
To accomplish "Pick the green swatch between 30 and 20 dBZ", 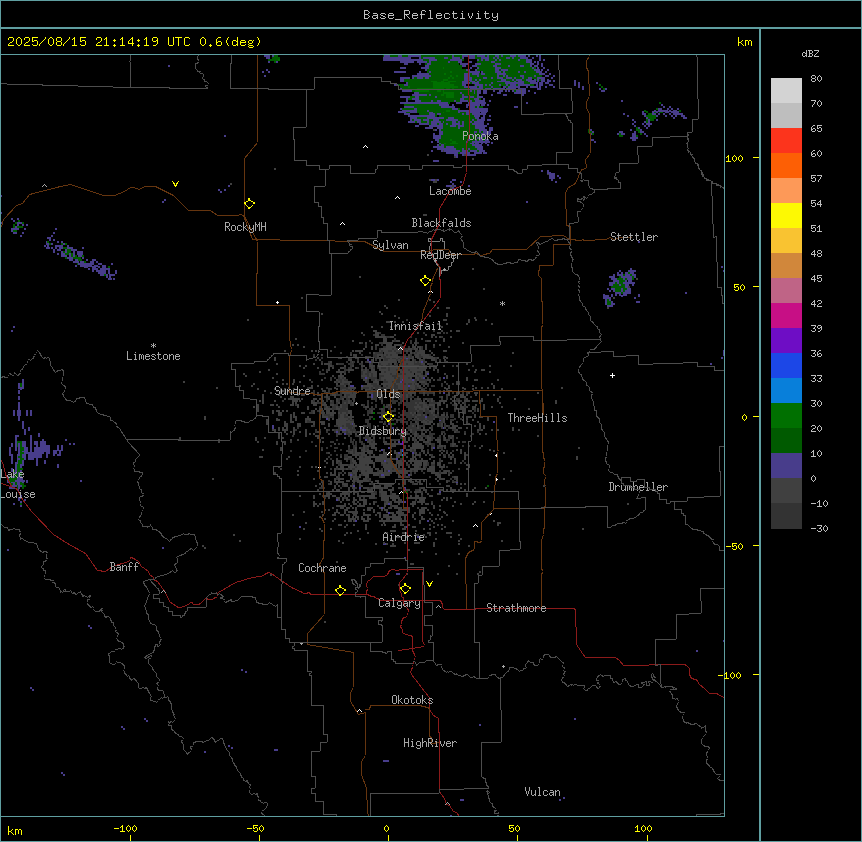I will [x=786, y=416].
